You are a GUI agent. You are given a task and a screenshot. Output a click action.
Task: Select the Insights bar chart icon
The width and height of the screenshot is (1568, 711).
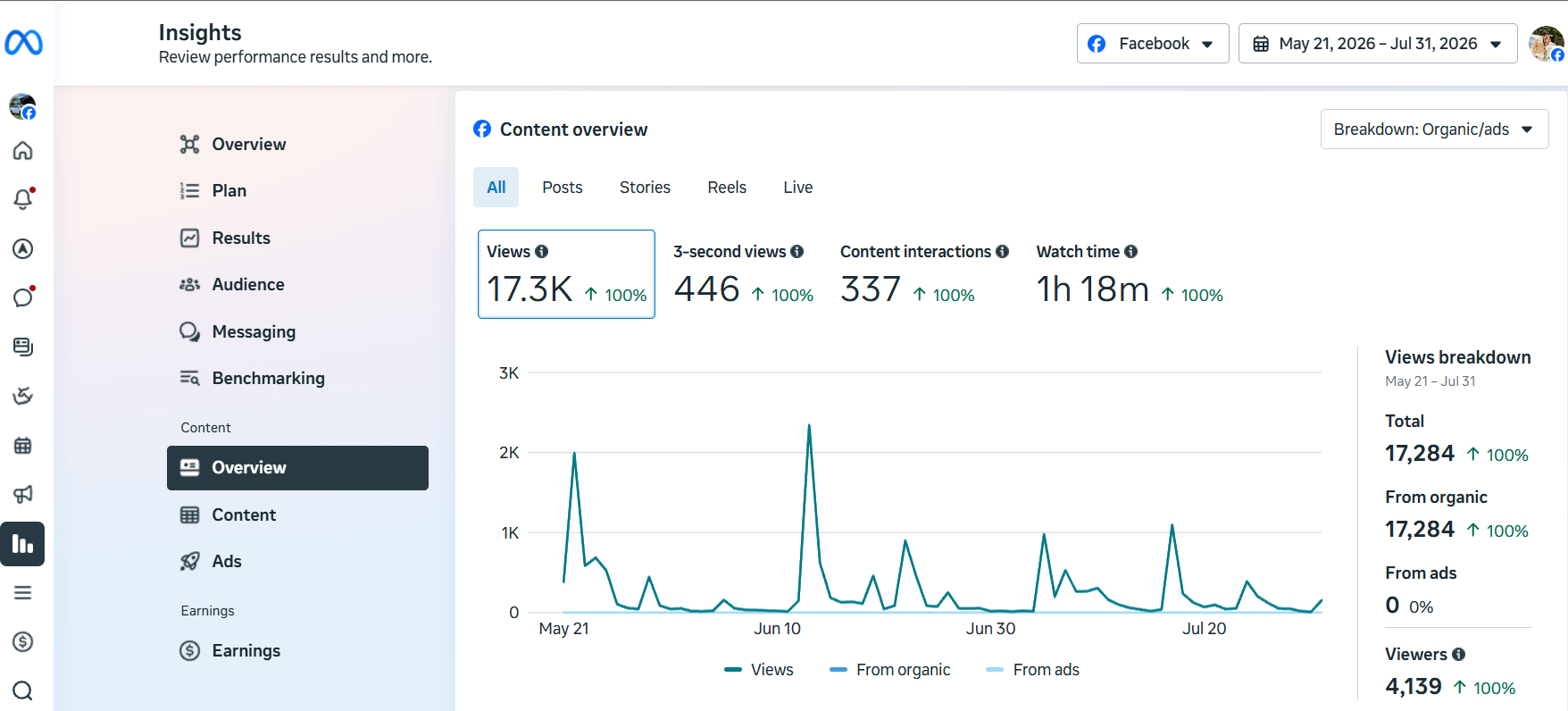(x=22, y=544)
